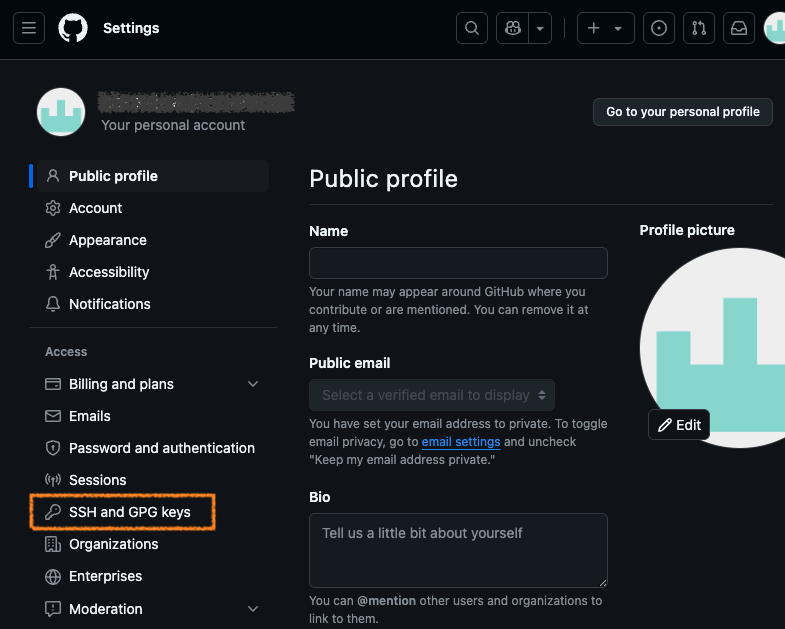Click the shield icon beside Password
This screenshot has width=785, height=629.
tap(53, 448)
